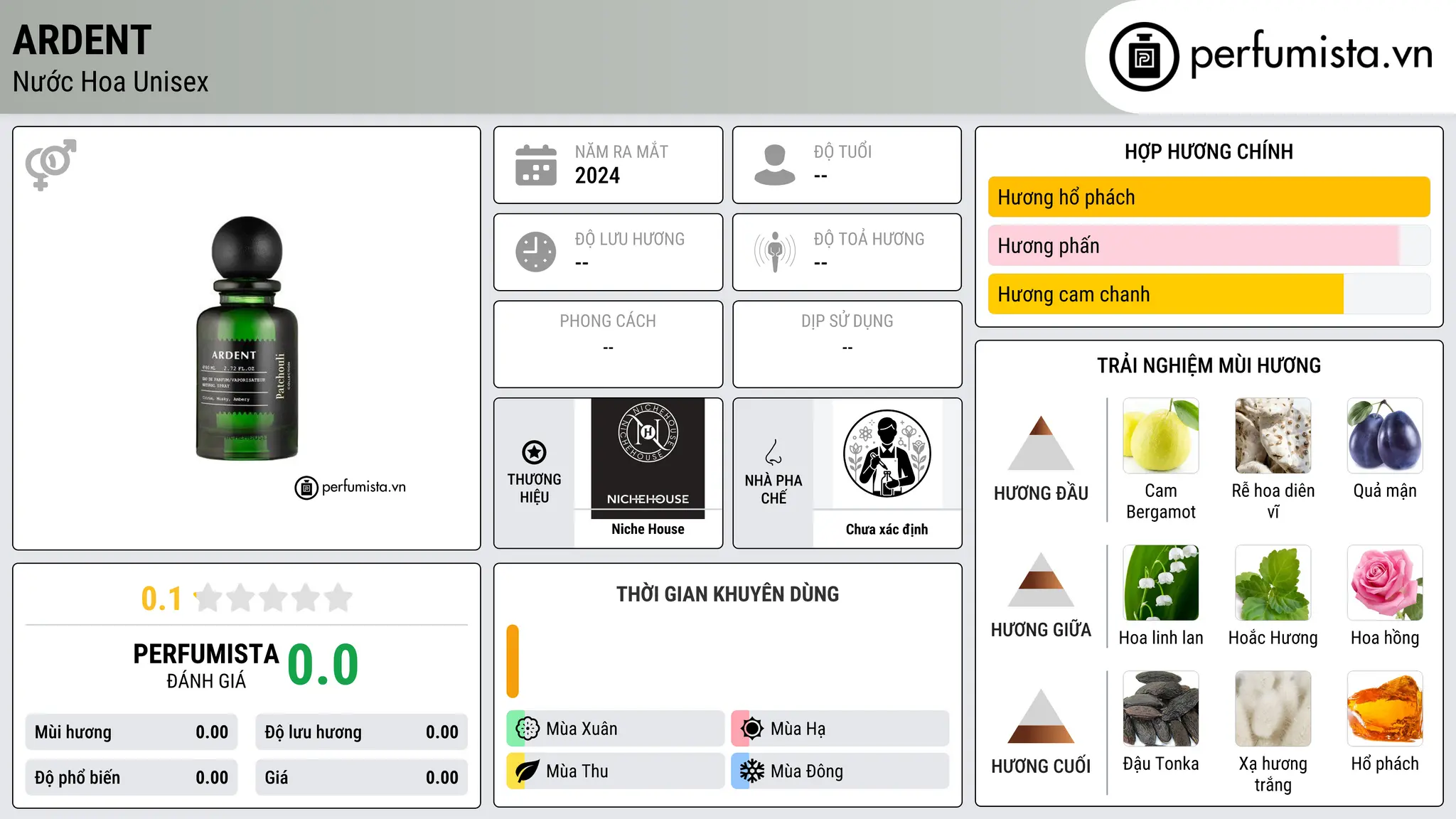1456x819 pixels.
Task: Click the Phong cách card
Action: coord(608,344)
